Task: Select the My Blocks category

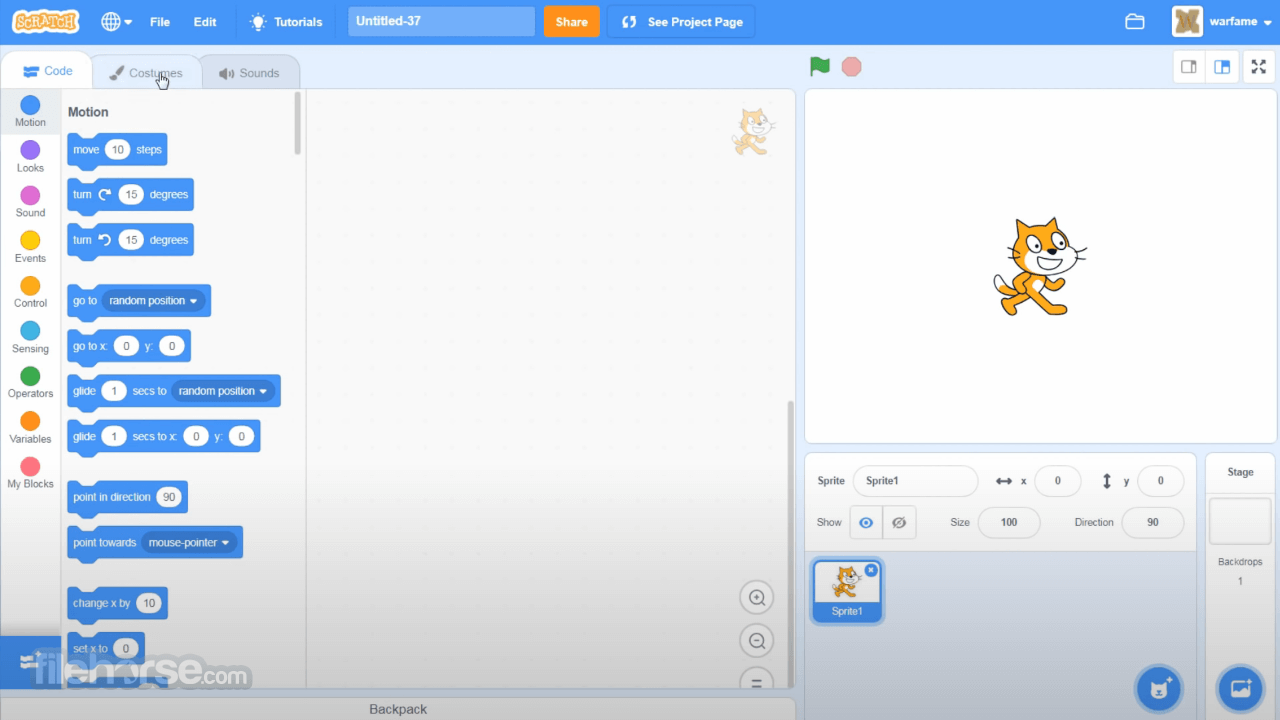Action: point(30,473)
